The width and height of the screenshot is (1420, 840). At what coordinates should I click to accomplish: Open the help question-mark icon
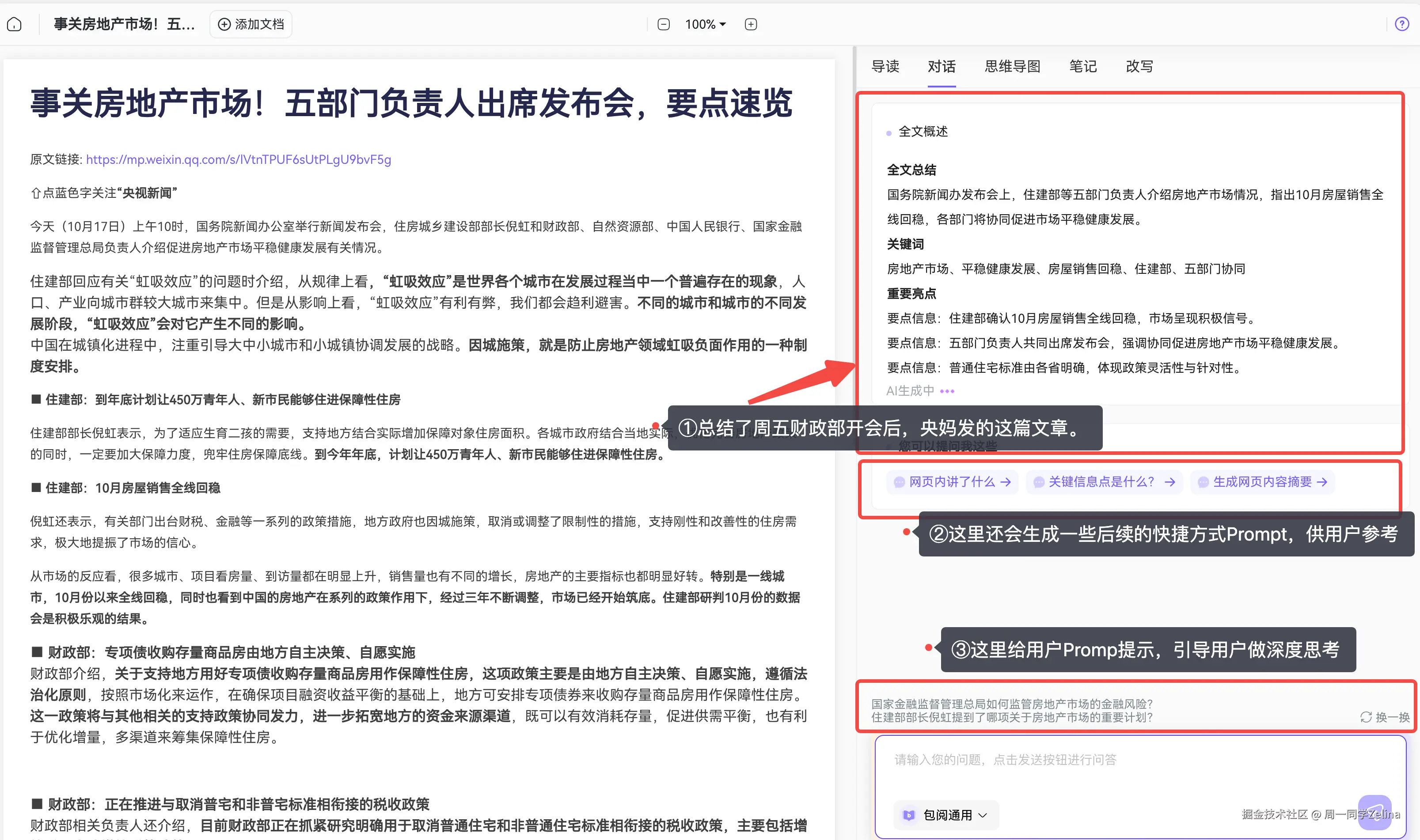coord(1402,24)
